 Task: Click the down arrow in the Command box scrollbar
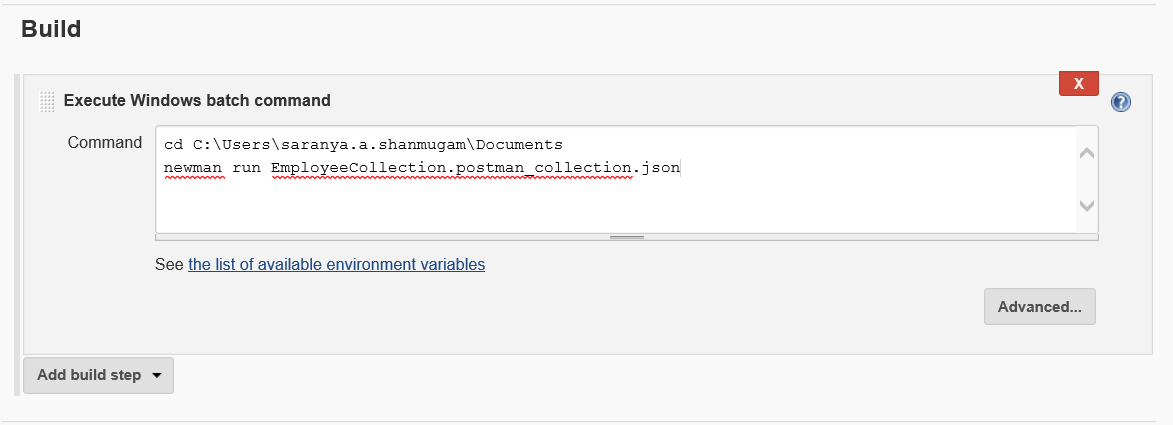click(x=1087, y=205)
